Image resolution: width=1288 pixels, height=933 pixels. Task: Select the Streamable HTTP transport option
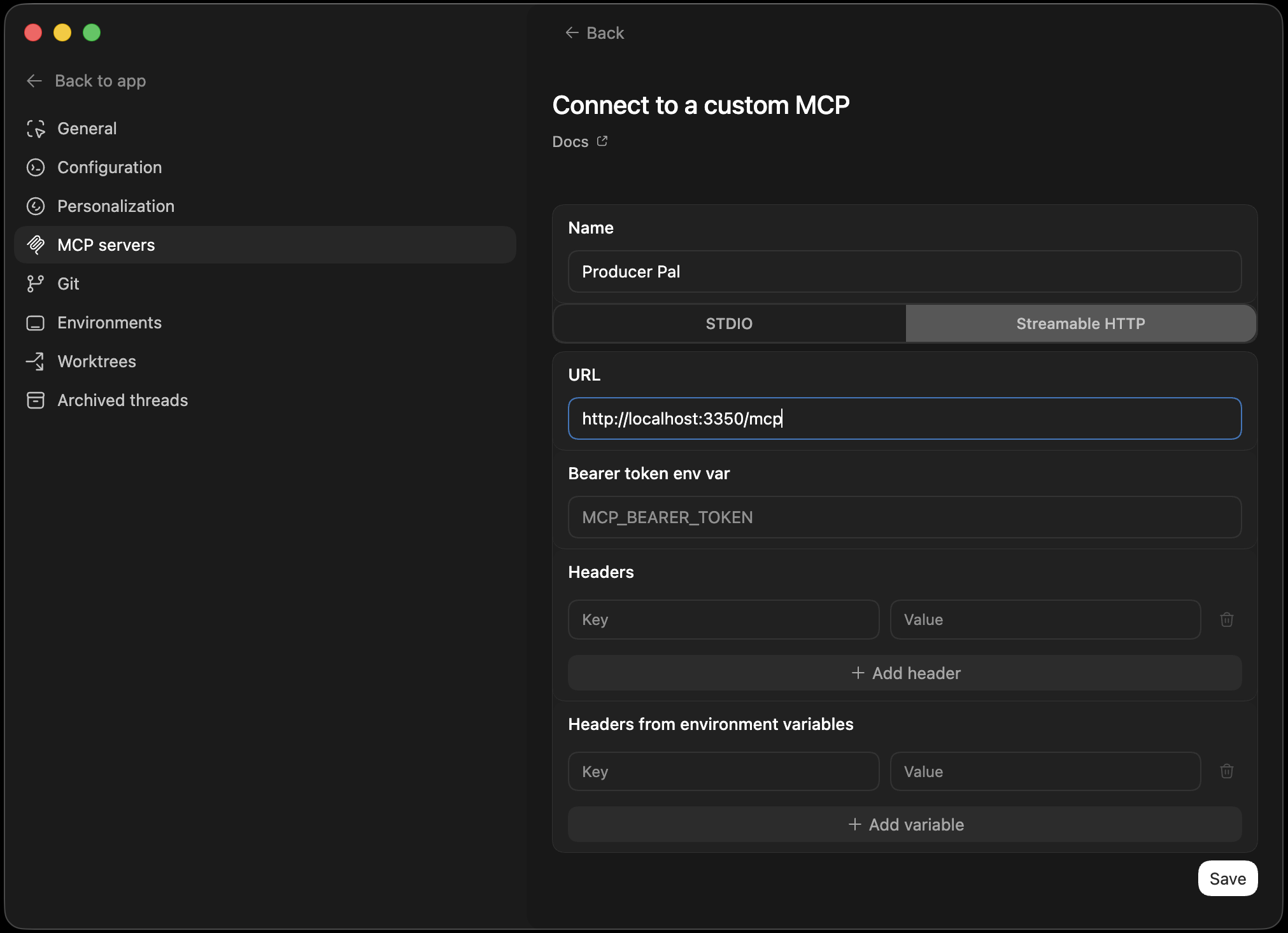click(1080, 323)
